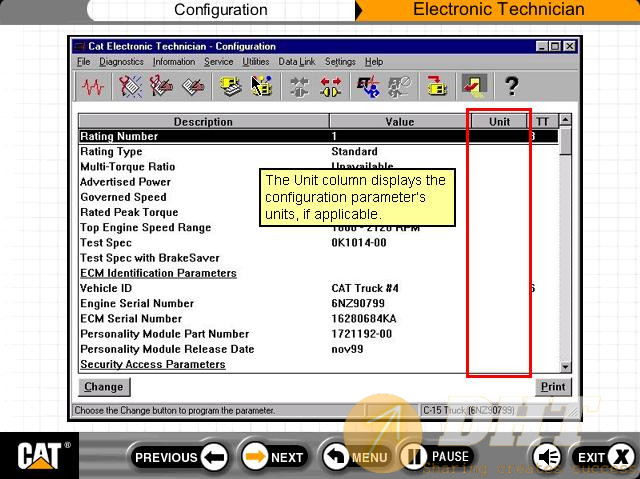Open help with the question mark icon

pyautogui.click(x=511, y=86)
